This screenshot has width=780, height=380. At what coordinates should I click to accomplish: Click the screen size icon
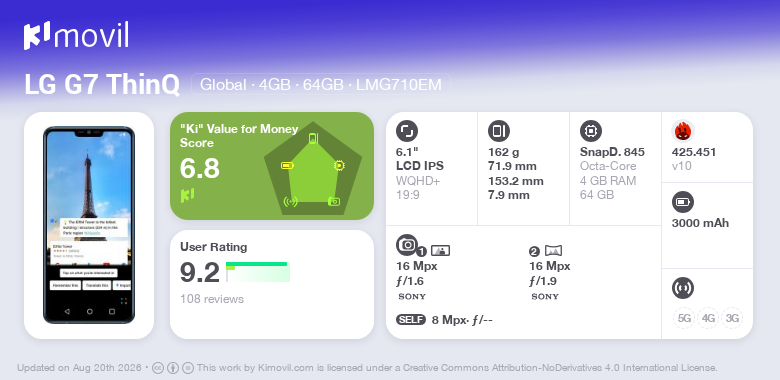(407, 131)
